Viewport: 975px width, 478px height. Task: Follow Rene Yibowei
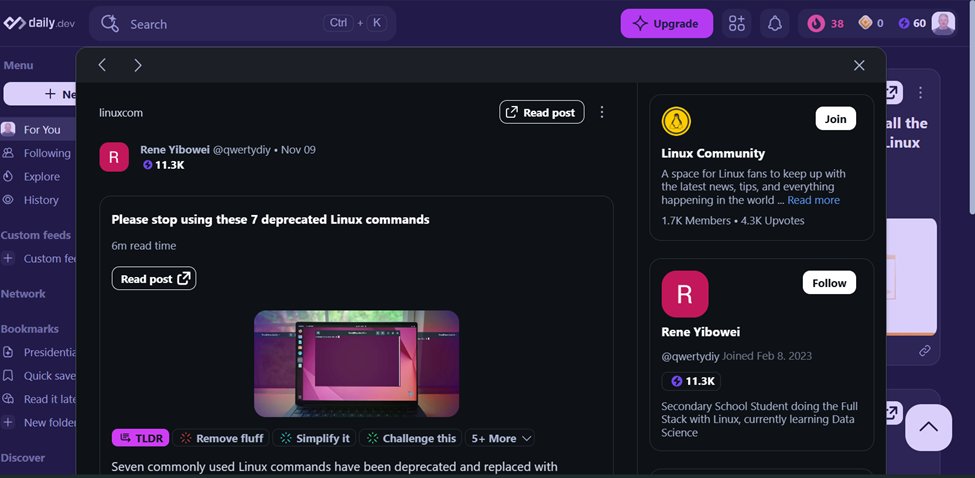coord(829,283)
